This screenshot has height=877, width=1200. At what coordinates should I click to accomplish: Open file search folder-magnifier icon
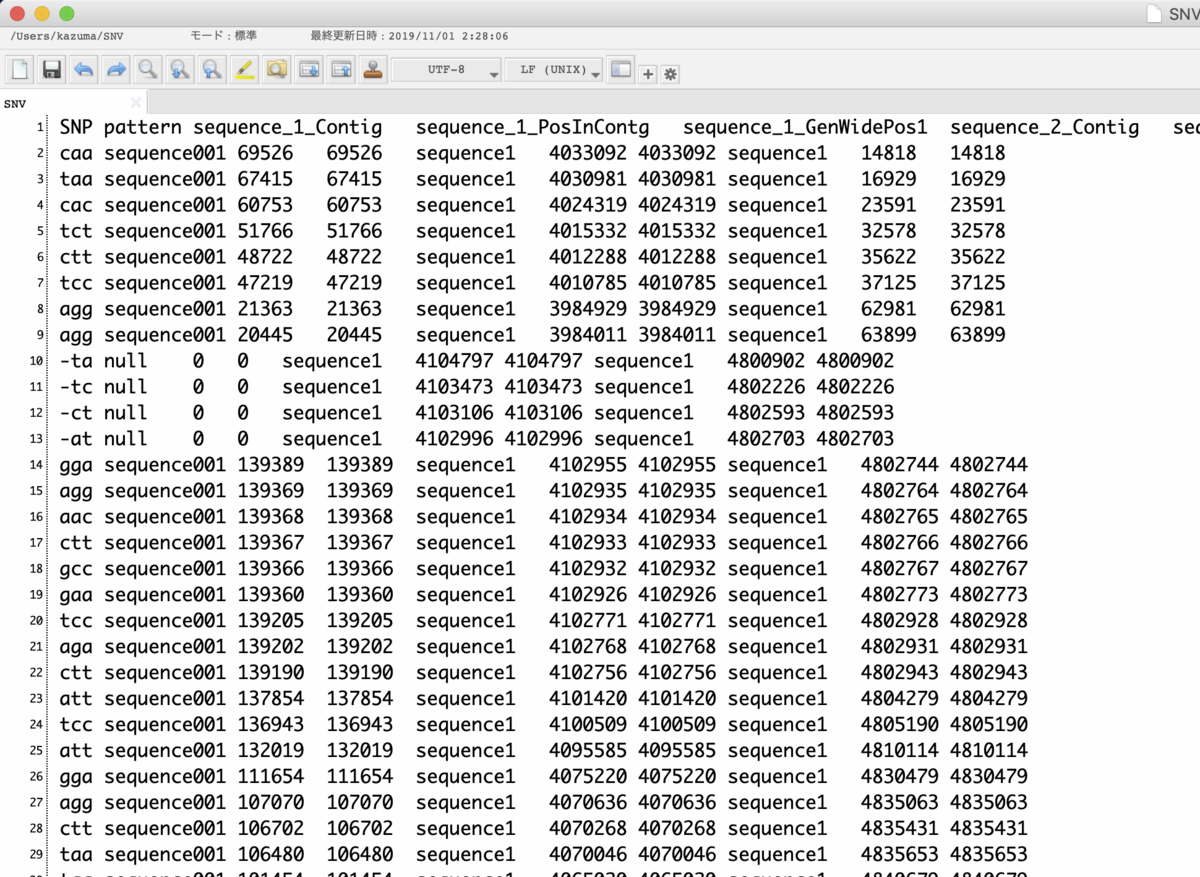coord(276,70)
